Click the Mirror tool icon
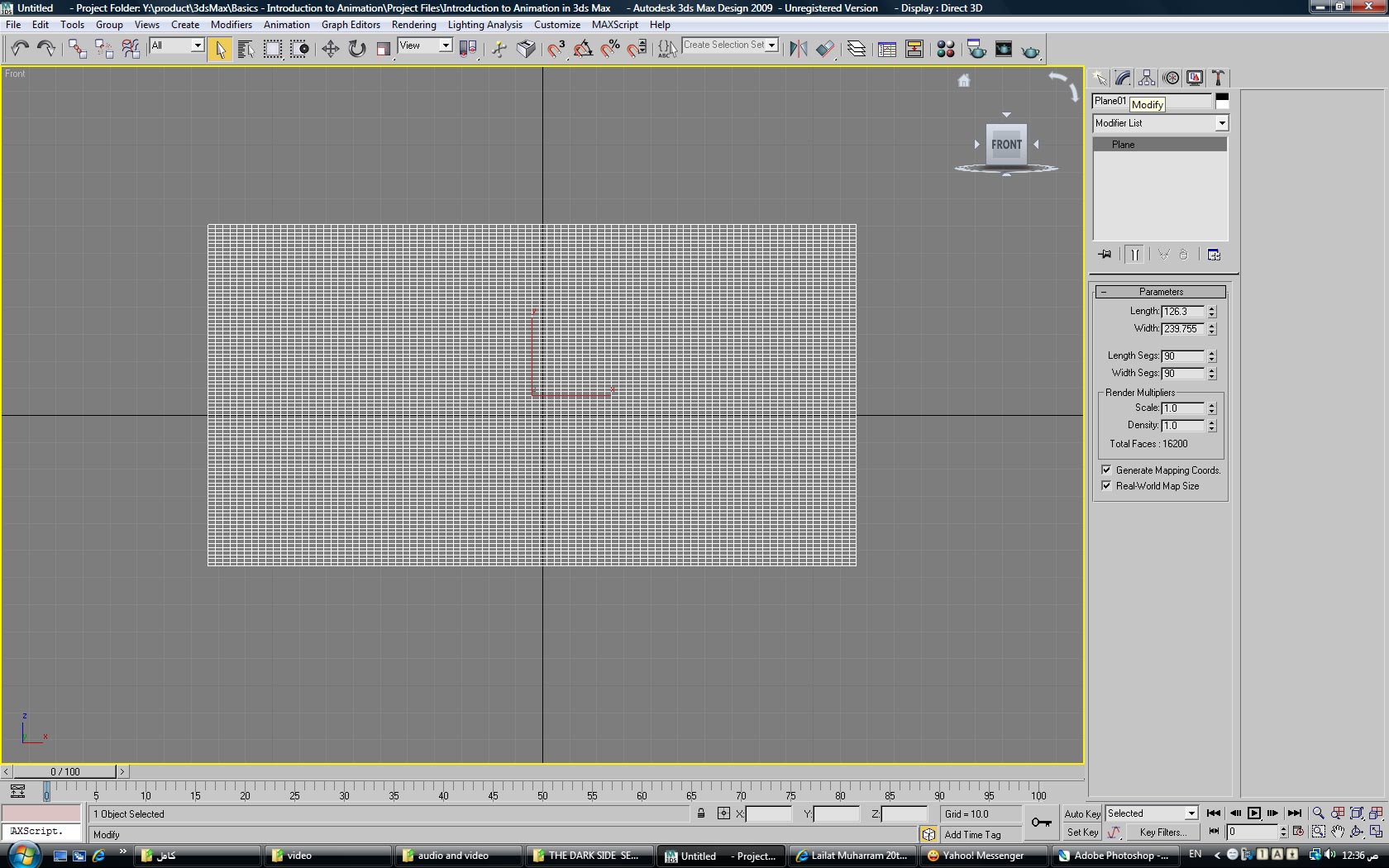Viewport: 1389px width, 868px height. click(x=798, y=49)
